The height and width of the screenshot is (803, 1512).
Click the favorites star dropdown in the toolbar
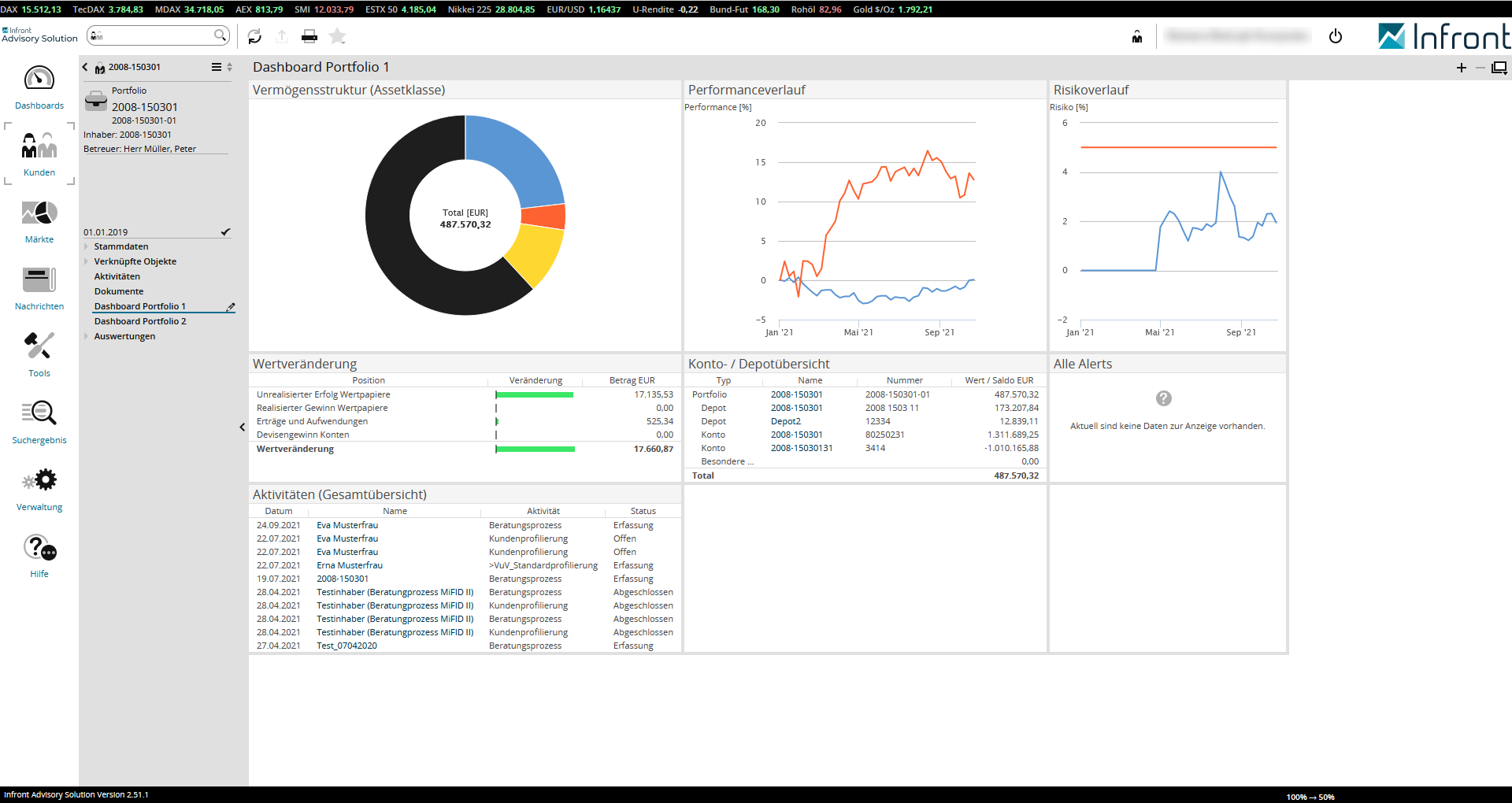tap(338, 36)
